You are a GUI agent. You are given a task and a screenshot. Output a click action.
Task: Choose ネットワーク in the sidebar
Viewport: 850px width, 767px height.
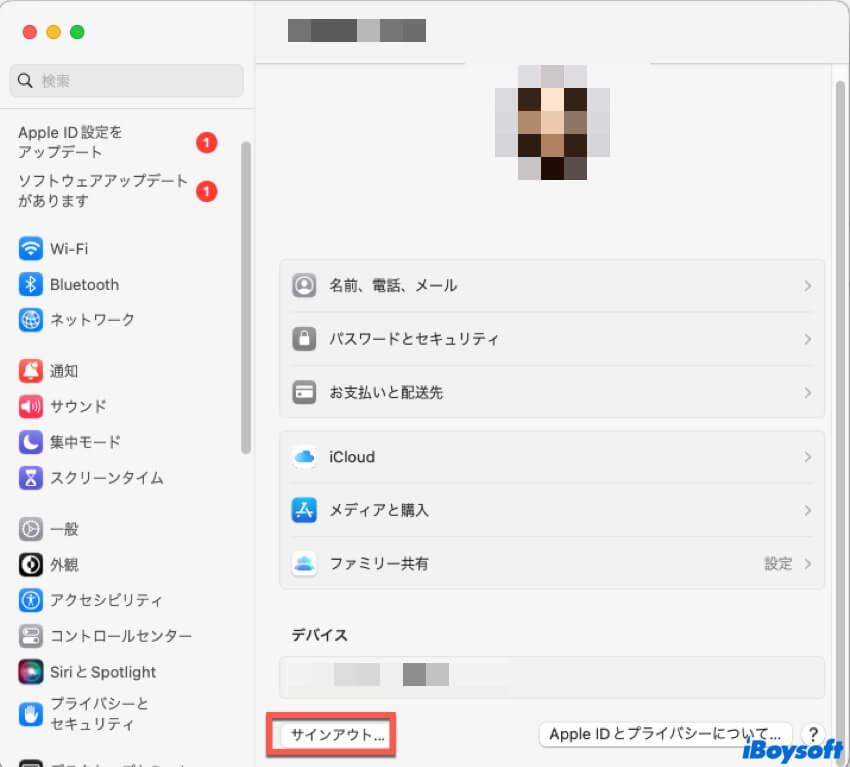coord(92,320)
